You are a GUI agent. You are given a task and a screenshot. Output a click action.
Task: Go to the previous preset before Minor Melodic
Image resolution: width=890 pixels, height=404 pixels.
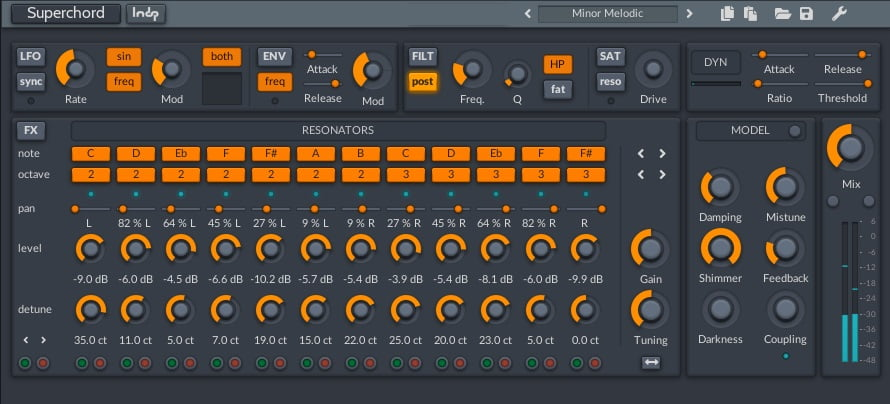click(527, 14)
